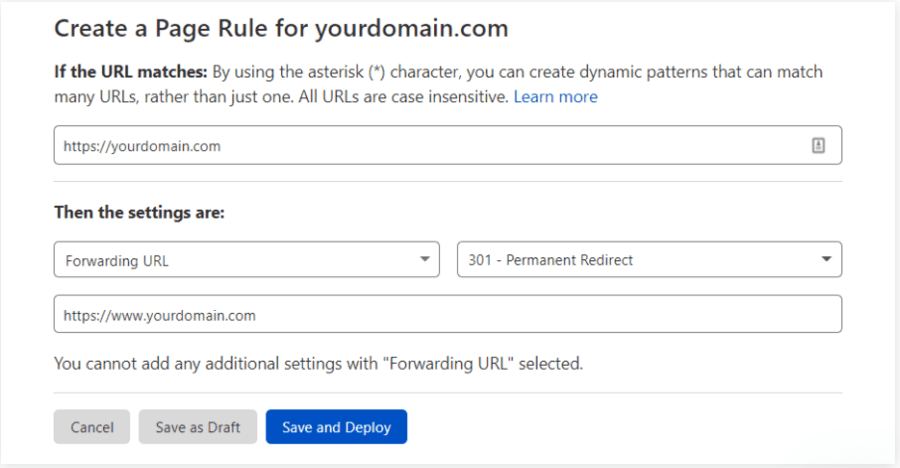Click the autofill icon in URL match field
900x468 pixels.
(x=818, y=145)
